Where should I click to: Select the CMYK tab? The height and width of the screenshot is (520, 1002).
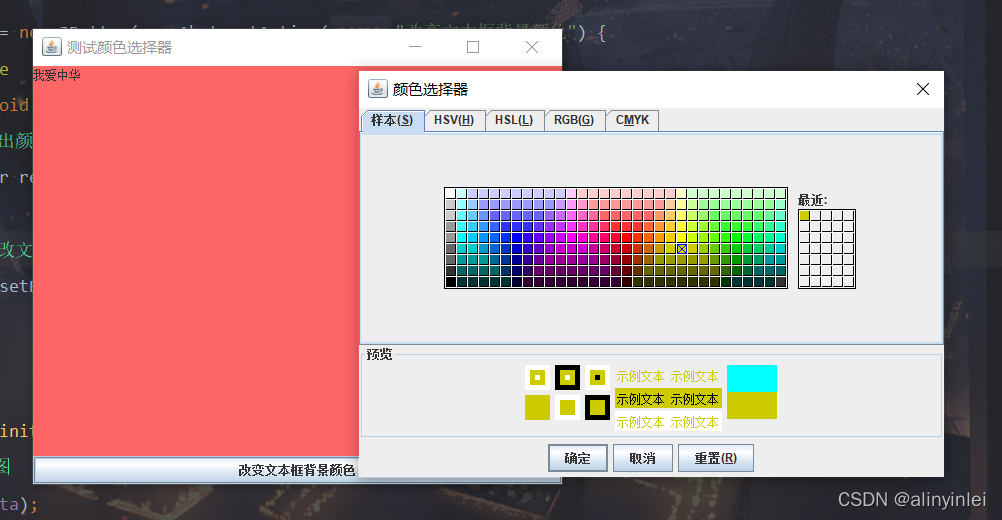point(632,120)
